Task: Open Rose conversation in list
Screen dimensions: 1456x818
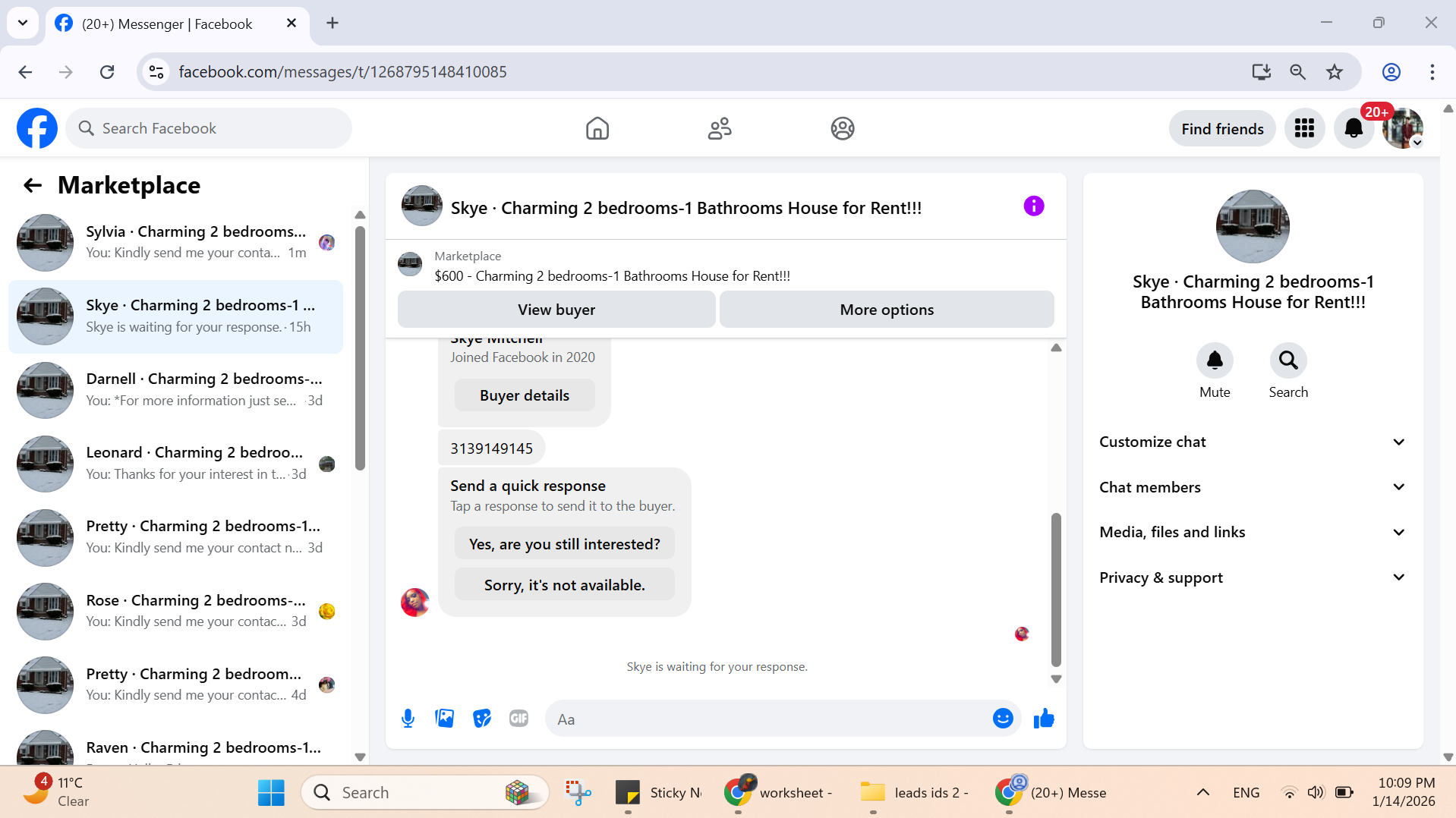Action: (175, 612)
